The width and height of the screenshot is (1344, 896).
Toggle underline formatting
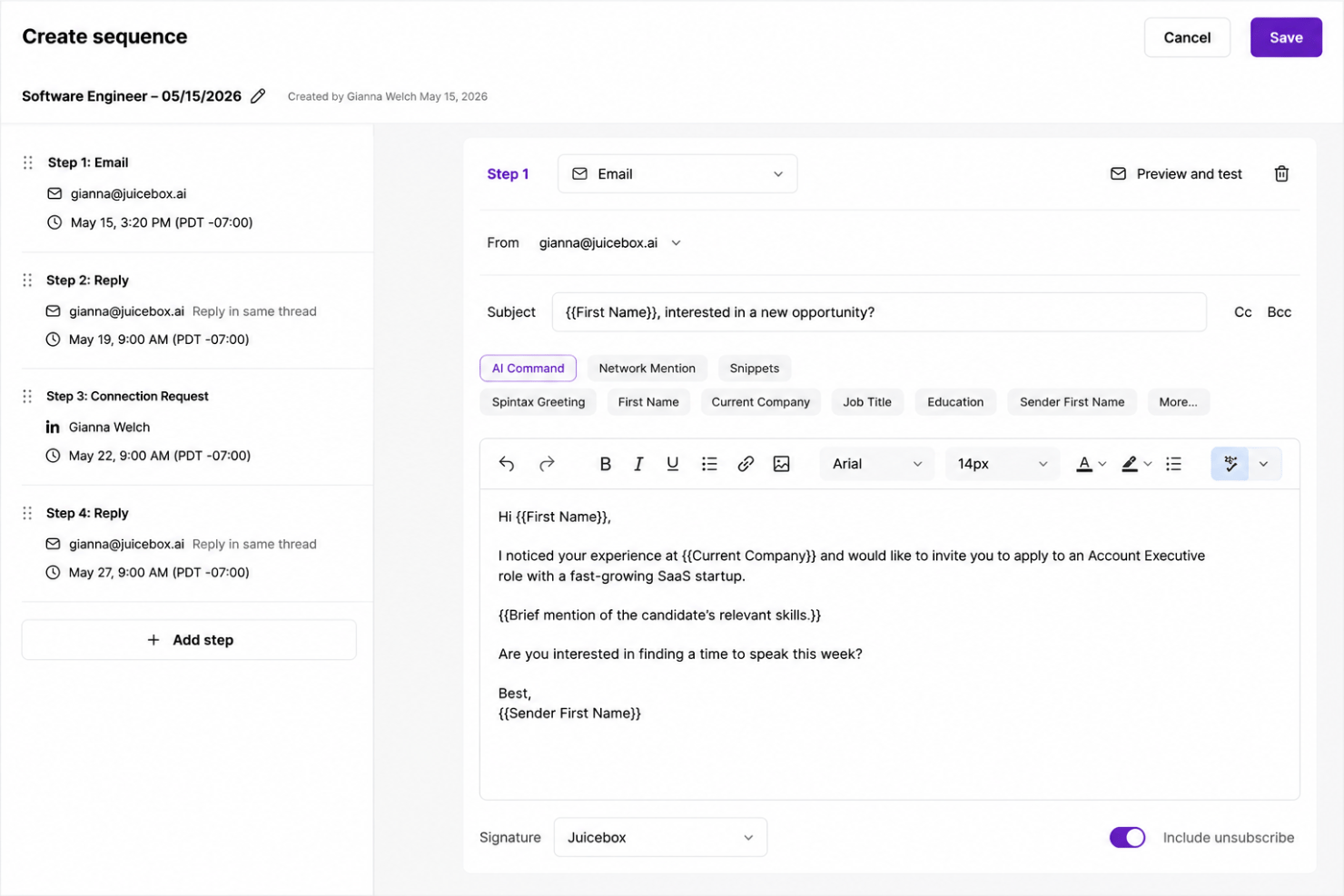672,464
